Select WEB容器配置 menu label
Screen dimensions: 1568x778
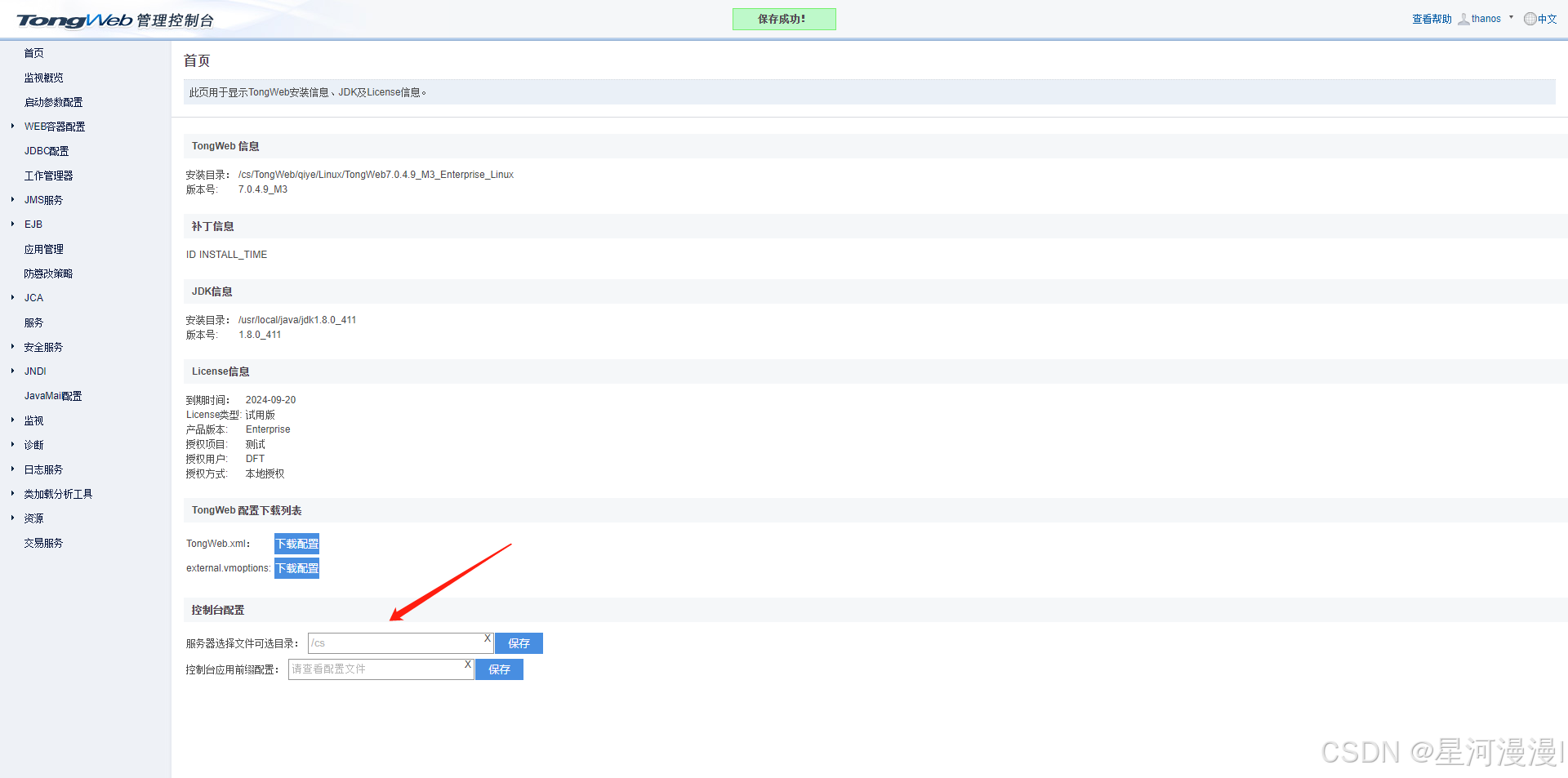pyautogui.click(x=55, y=127)
